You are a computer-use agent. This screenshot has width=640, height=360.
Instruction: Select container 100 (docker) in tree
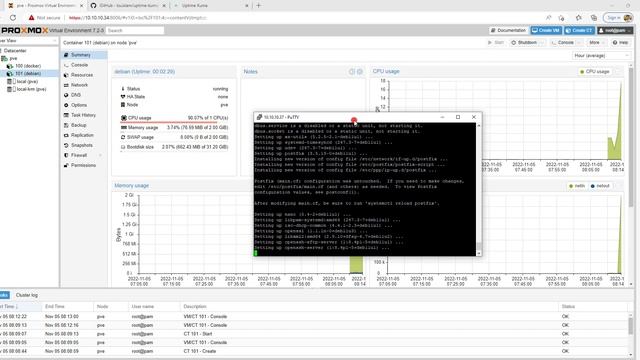28,66
